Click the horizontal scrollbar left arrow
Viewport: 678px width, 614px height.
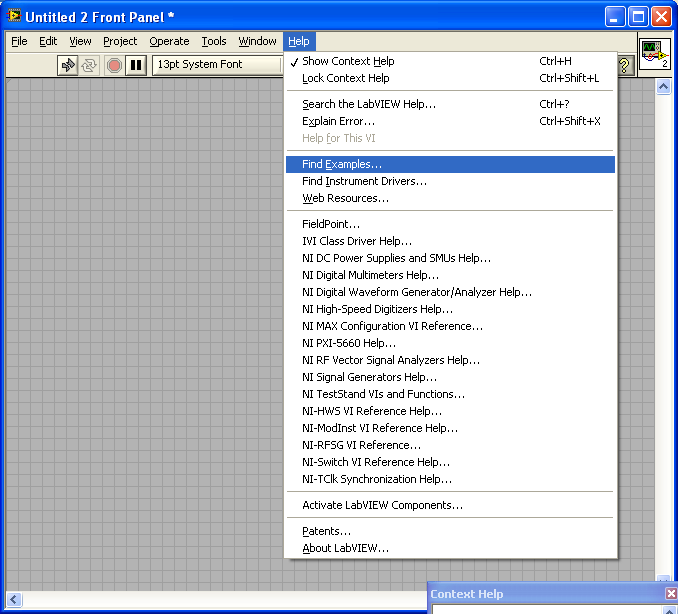13,600
